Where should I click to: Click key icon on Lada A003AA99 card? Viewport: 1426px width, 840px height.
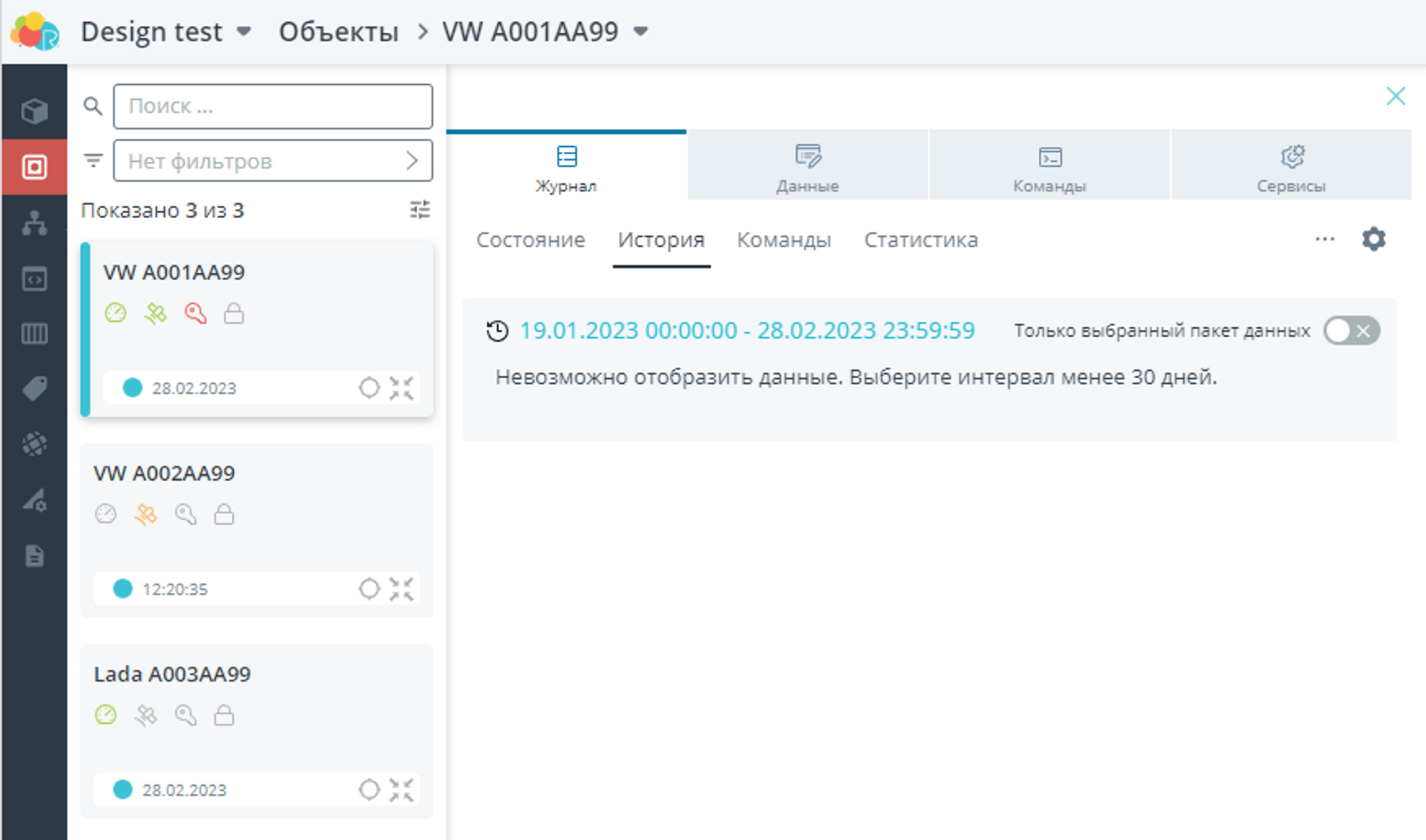click(x=185, y=715)
